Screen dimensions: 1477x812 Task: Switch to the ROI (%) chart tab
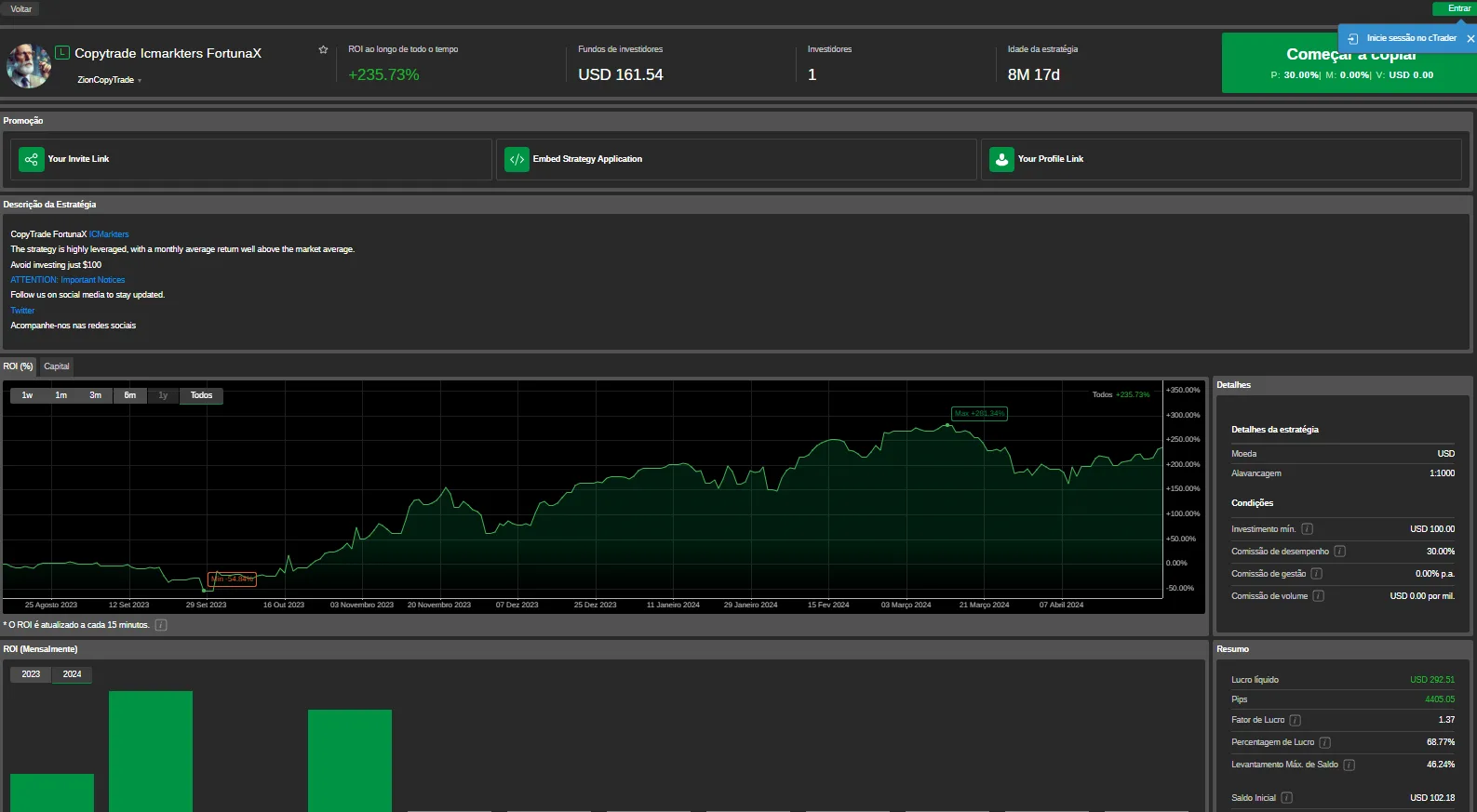click(18, 366)
